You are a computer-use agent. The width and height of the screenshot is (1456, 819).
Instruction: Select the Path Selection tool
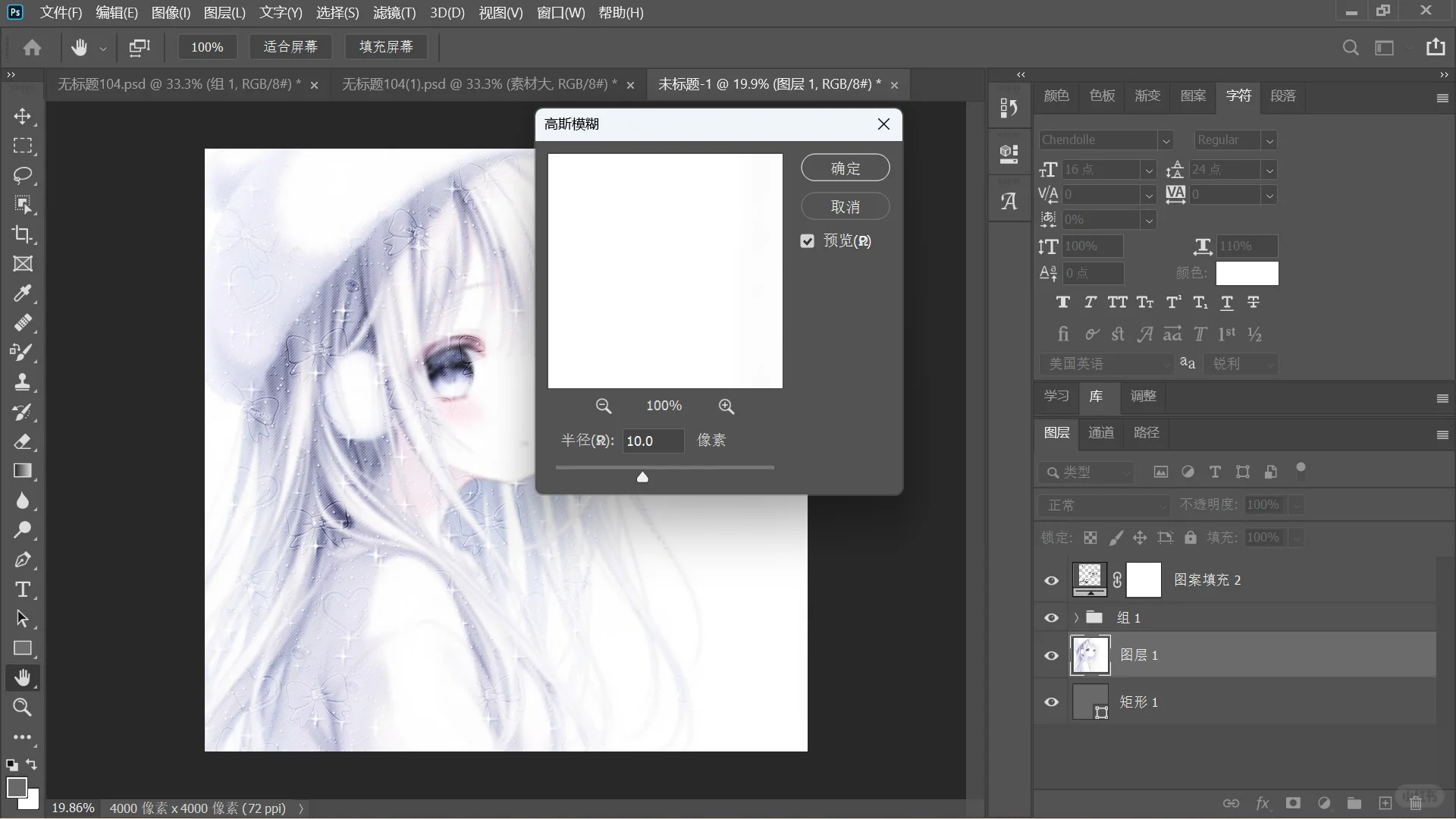[23, 619]
